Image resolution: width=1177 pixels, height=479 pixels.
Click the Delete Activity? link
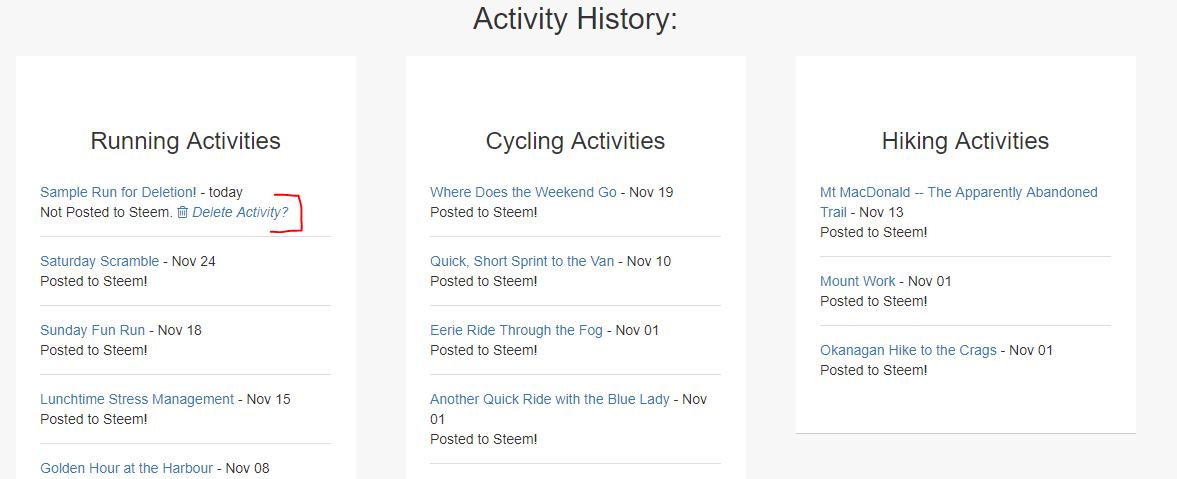(x=240, y=212)
